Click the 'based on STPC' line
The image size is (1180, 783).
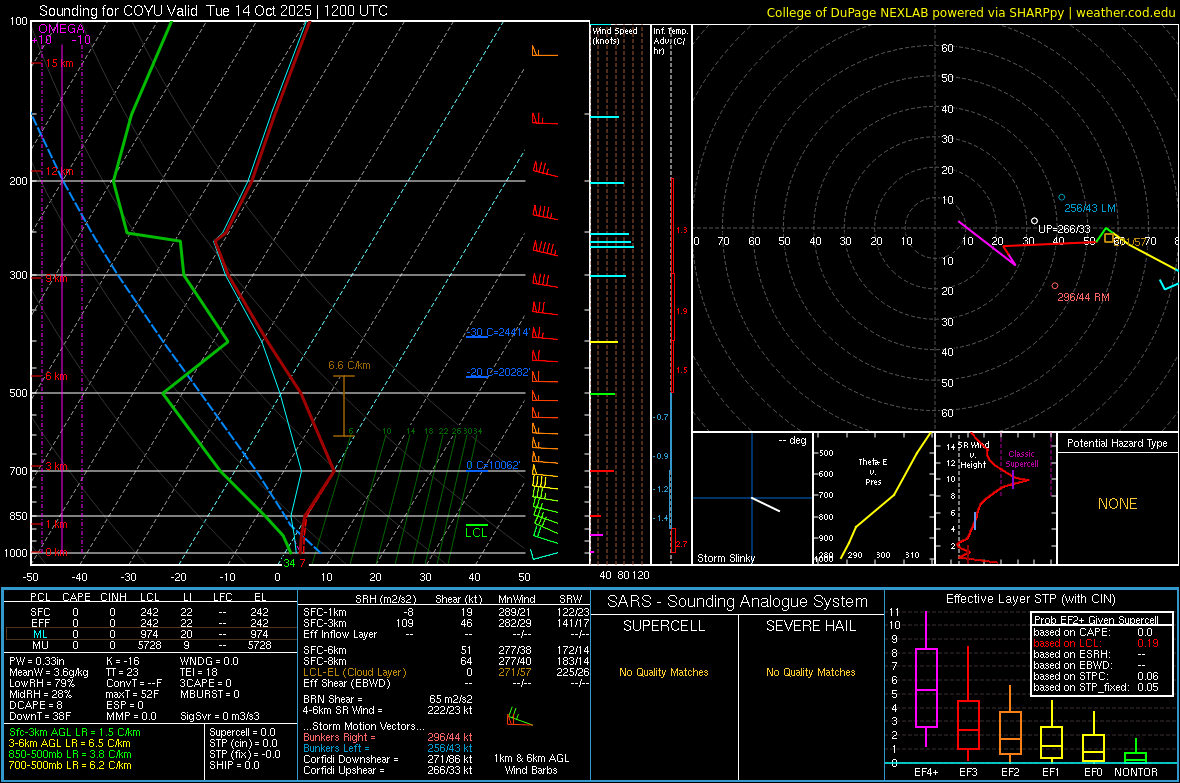click(x=1096, y=676)
